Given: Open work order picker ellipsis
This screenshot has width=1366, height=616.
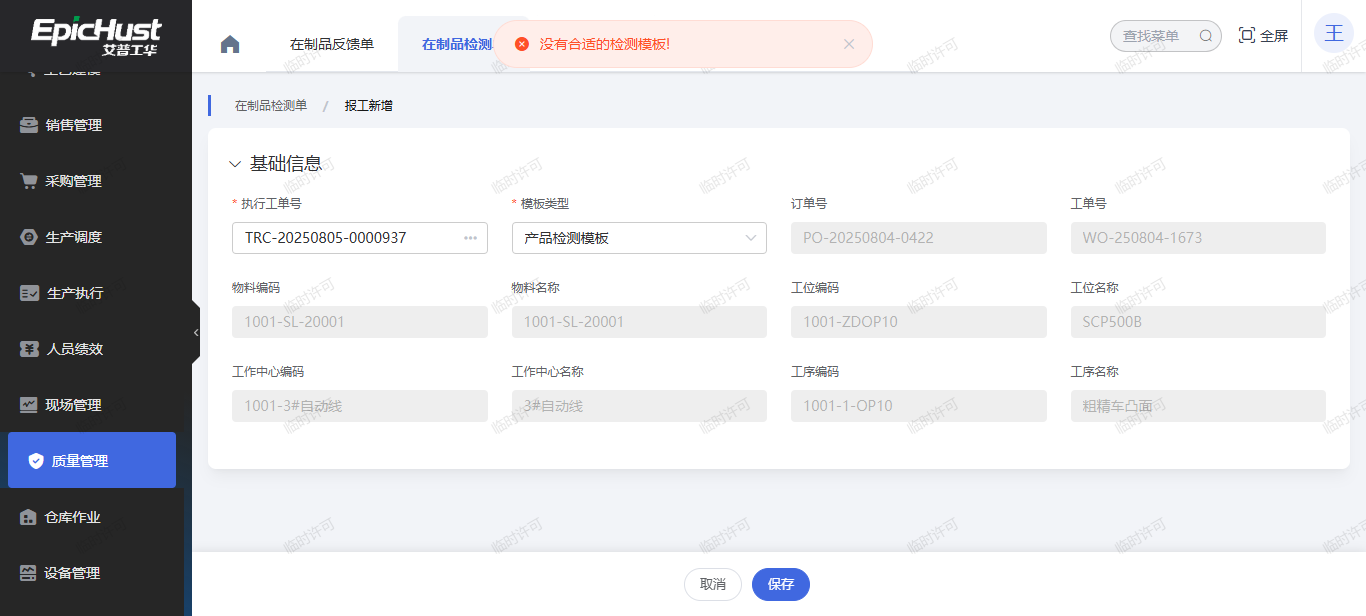Looking at the screenshot, I should pos(470,238).
